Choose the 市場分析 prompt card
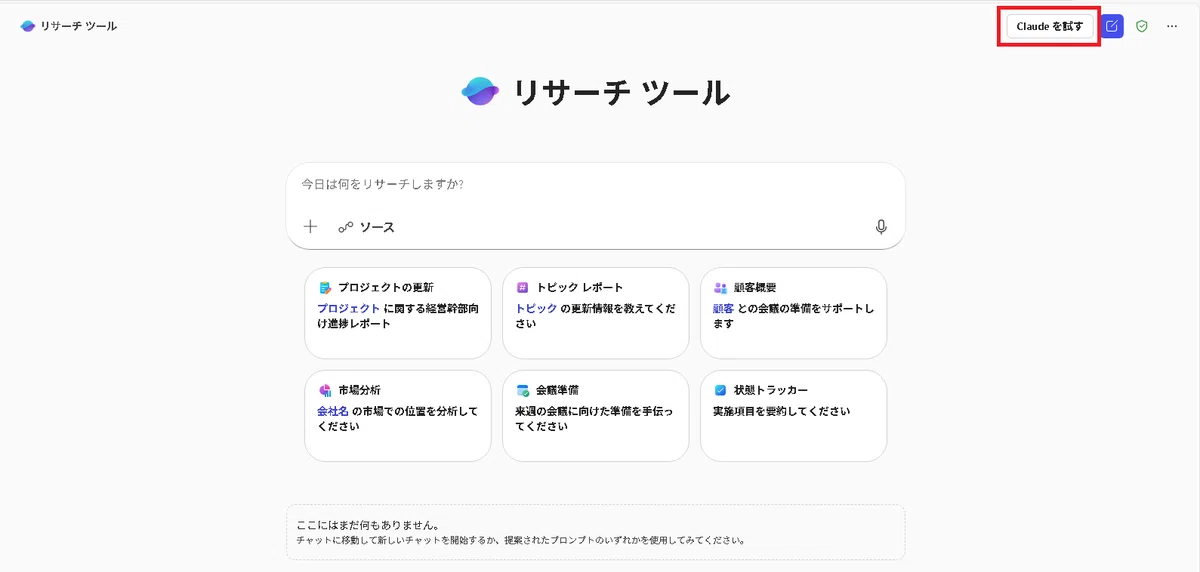The height and width of the screenshot is (572, 1200). click(x=397, y=416)
